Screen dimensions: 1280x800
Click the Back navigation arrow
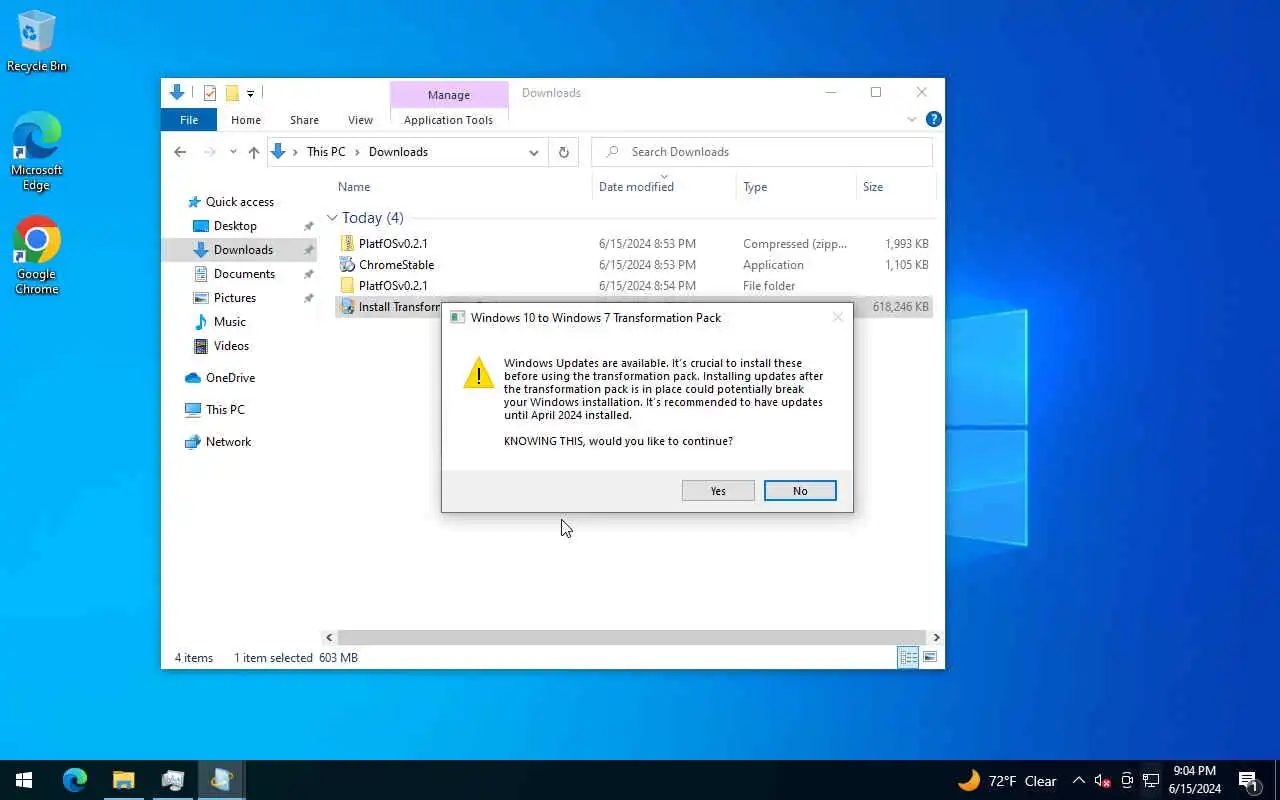click(180, 152)
